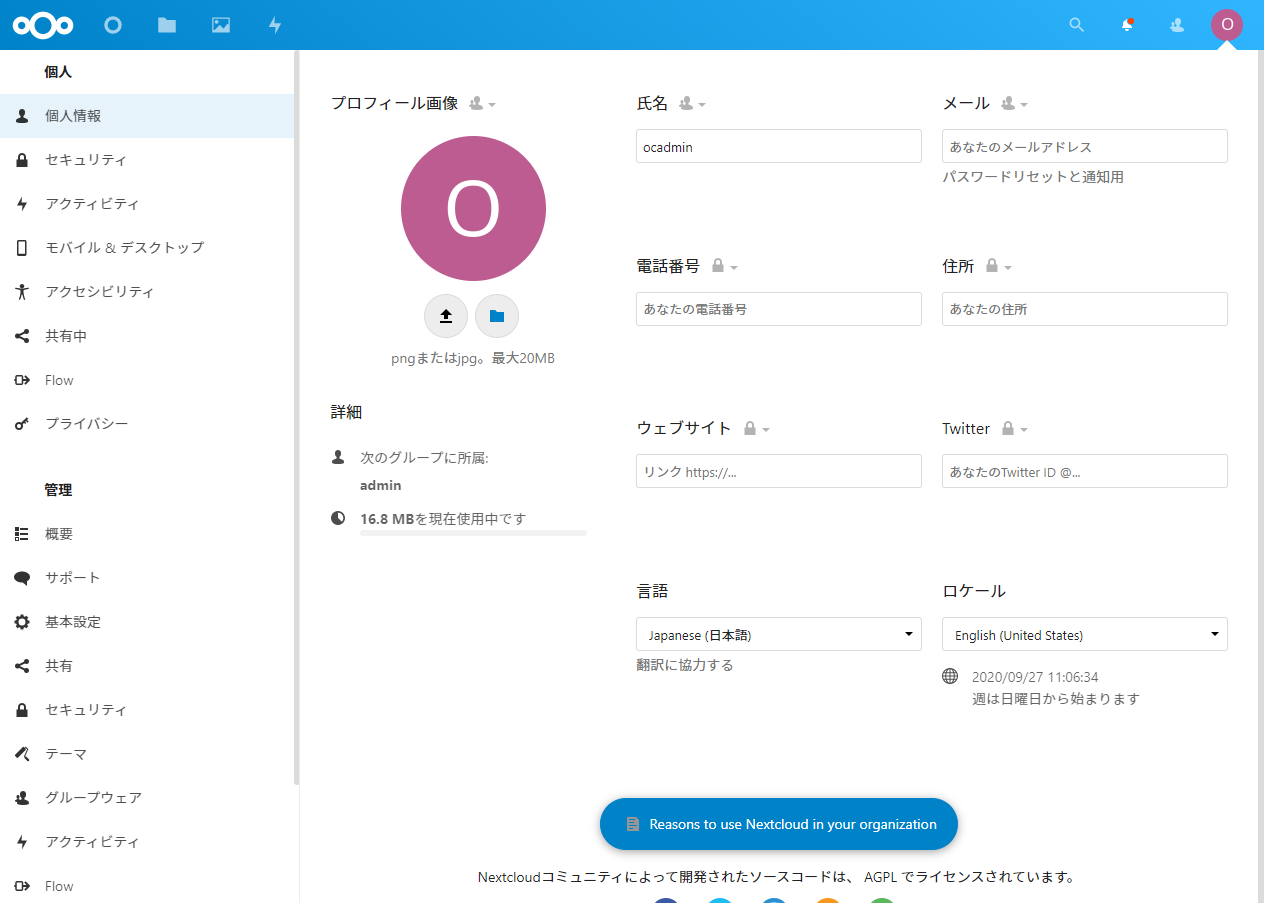The image size is (1264, 903).
Task: Open the user avatar menu
Action: point(1227,25)
